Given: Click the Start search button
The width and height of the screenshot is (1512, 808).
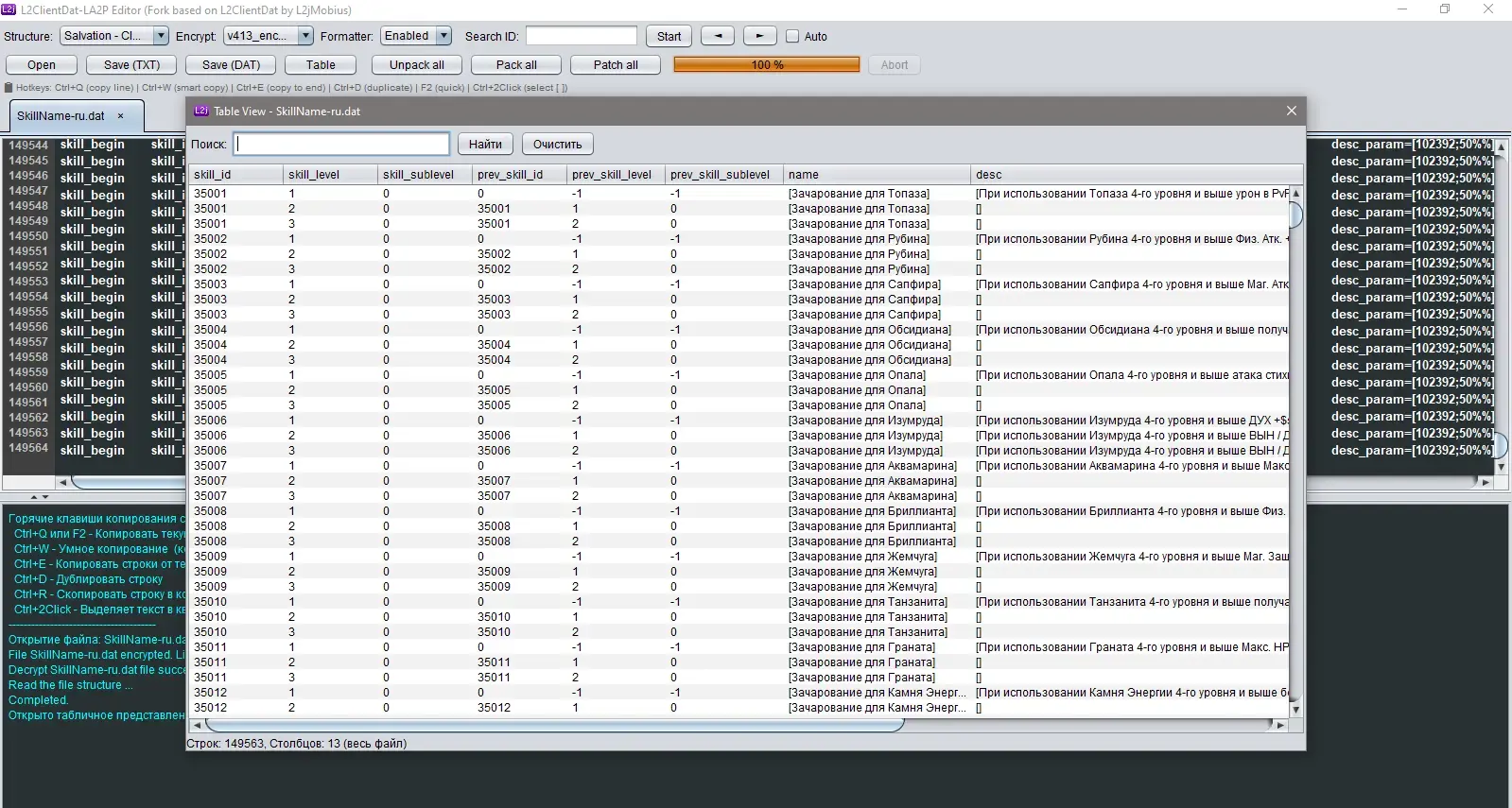Looking at the screenshot, I should (669, 36).
